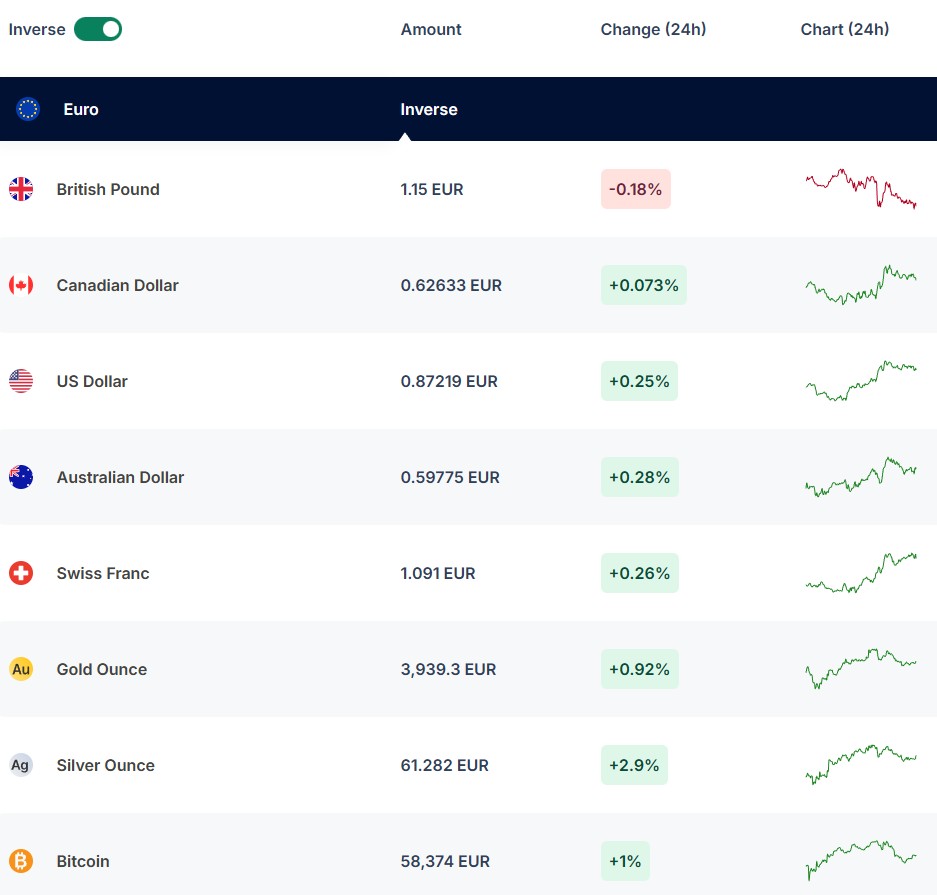937x895 pixels.
Task: Click the Gold Ounce Au icon
Action: (x=21, y=669)
